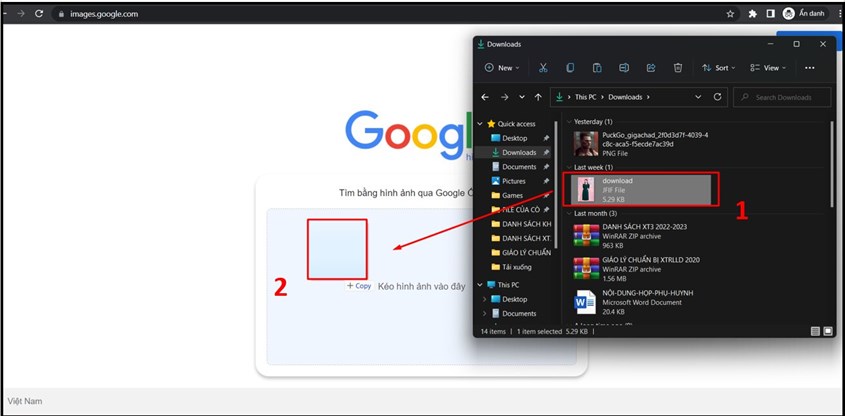
Task: Select the PuckGo_gigachad PNG file
Action: click(x=641, y=144)
